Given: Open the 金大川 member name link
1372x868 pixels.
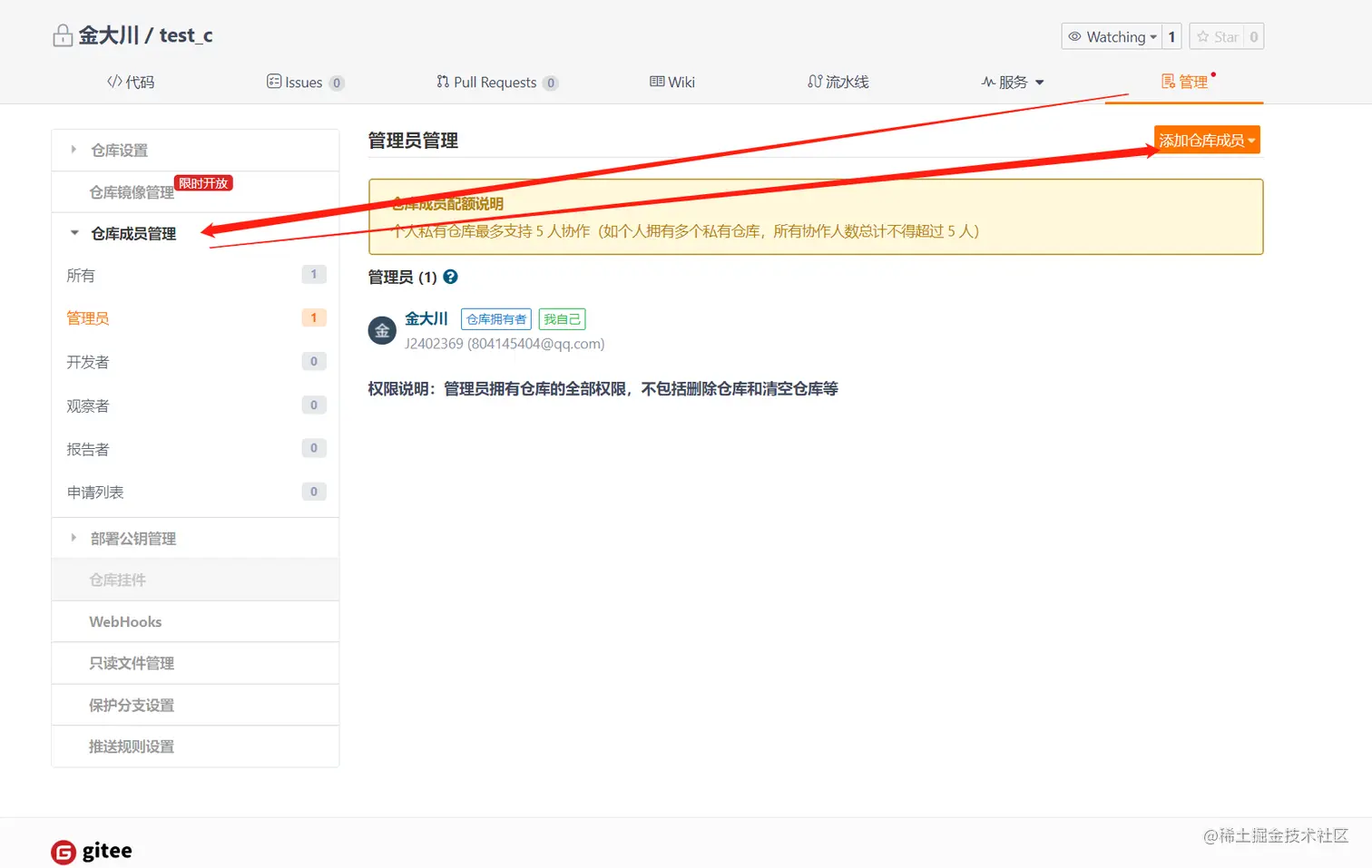Looking at the screenshot, I should pos(426,318).
